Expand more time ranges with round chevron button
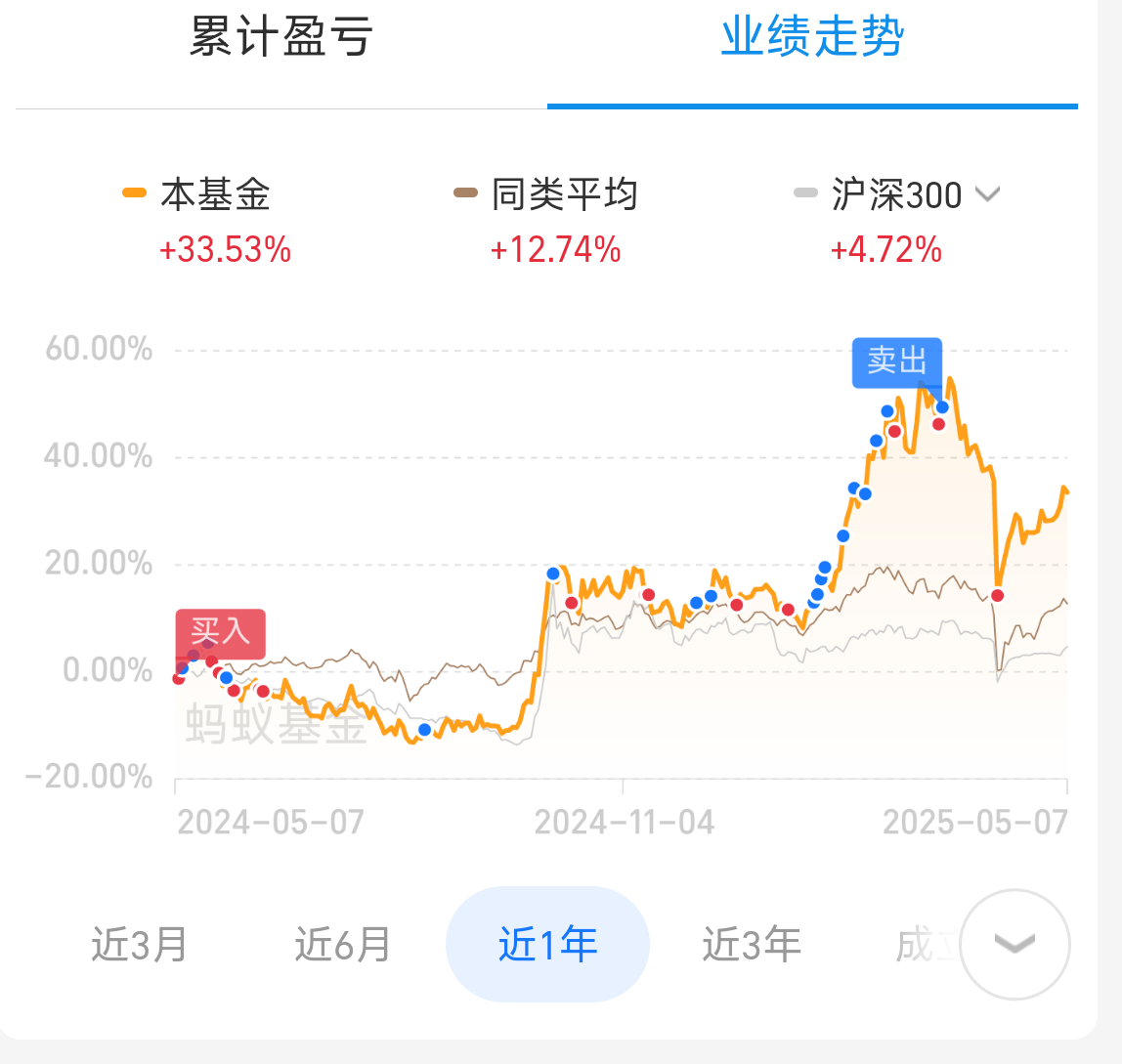1122x1064 pixels. [x=1014, y=945]
